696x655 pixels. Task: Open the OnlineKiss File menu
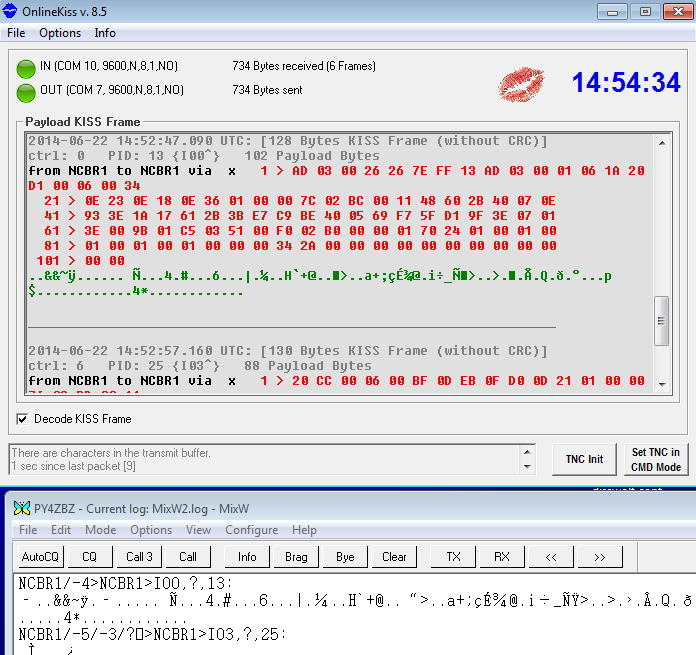coord(16,33)
